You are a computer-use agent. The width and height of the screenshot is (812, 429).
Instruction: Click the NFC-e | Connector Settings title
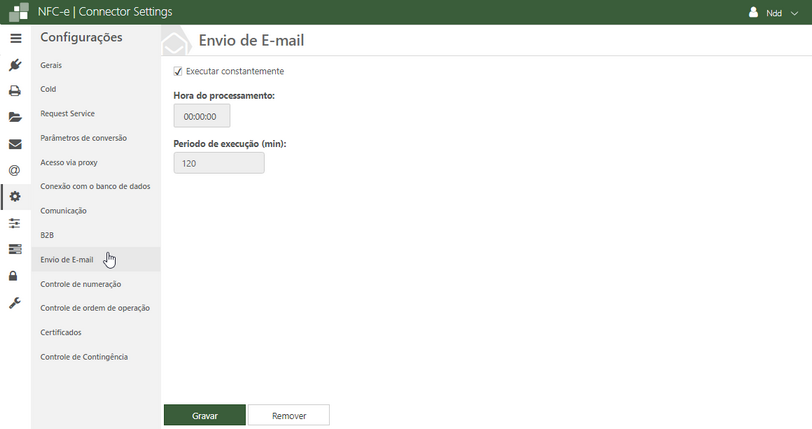point(105,12)
